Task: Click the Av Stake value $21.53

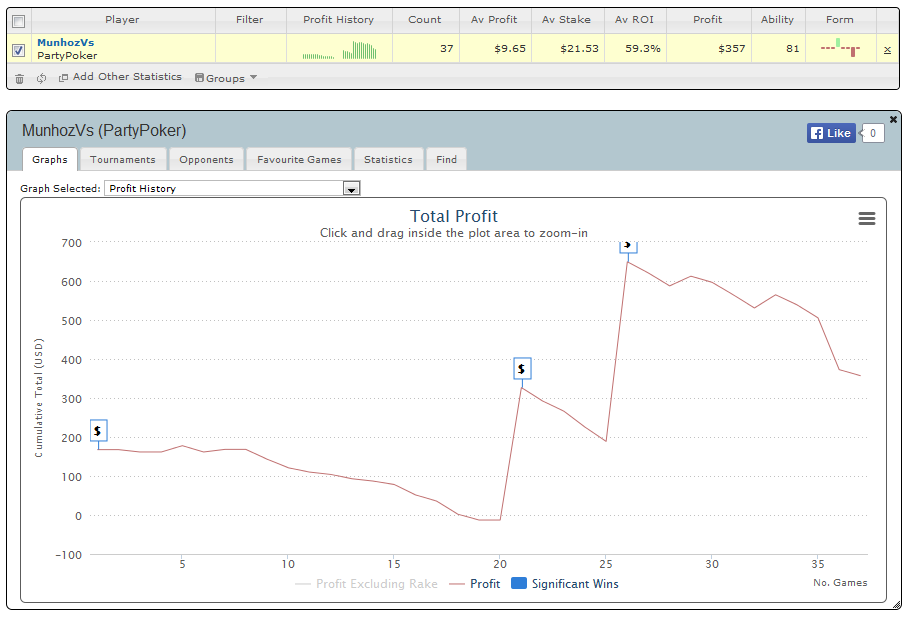Action: pos(579,49)
